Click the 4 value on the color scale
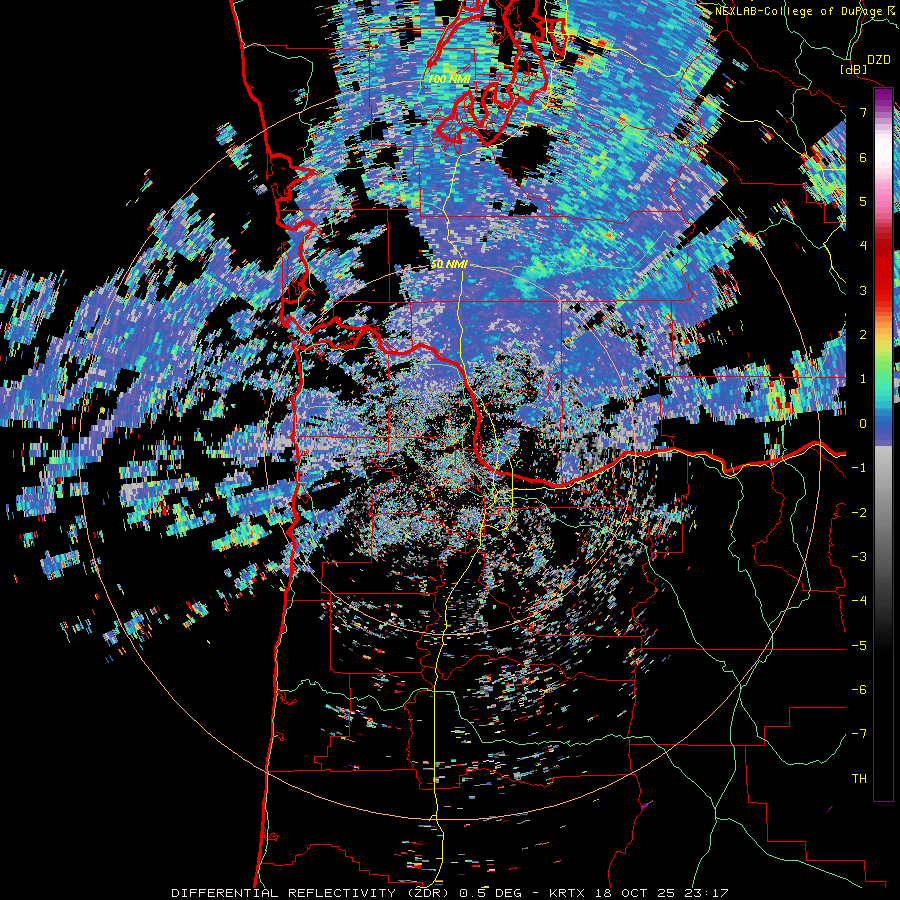 click(x=863, y=246)
